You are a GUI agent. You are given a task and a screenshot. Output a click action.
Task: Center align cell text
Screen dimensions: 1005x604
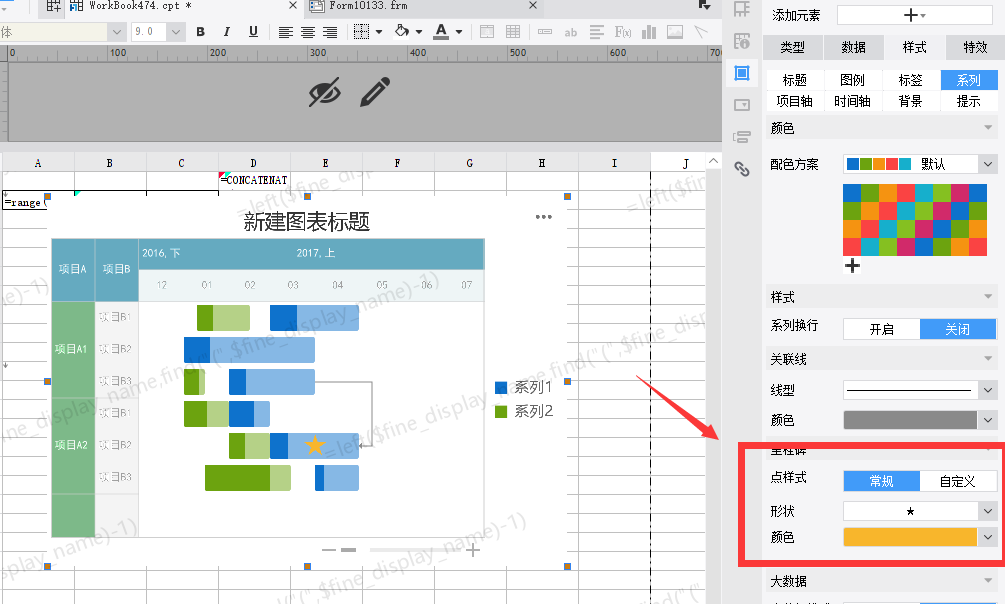click(x=308, y=32)
